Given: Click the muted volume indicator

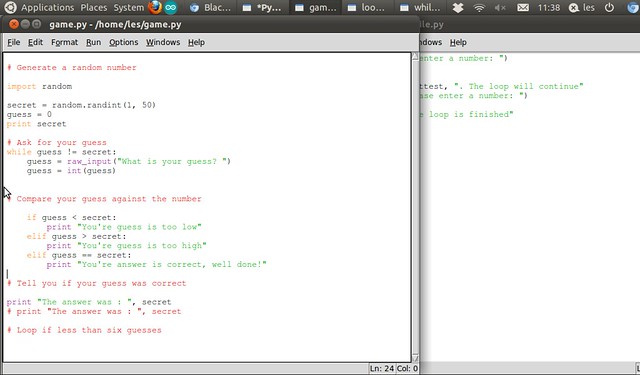Looking at the screenshot, I should [500, 7].
